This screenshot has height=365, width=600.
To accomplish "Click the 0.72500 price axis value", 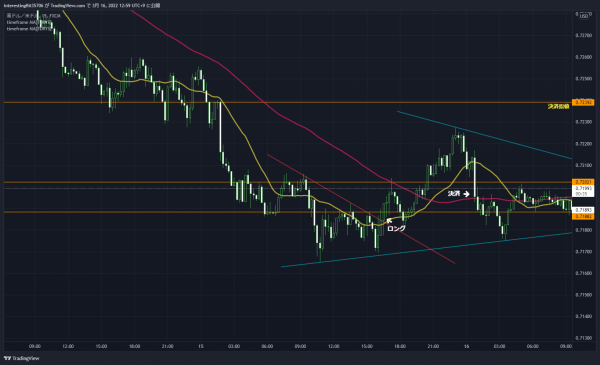I will (584, 78).
